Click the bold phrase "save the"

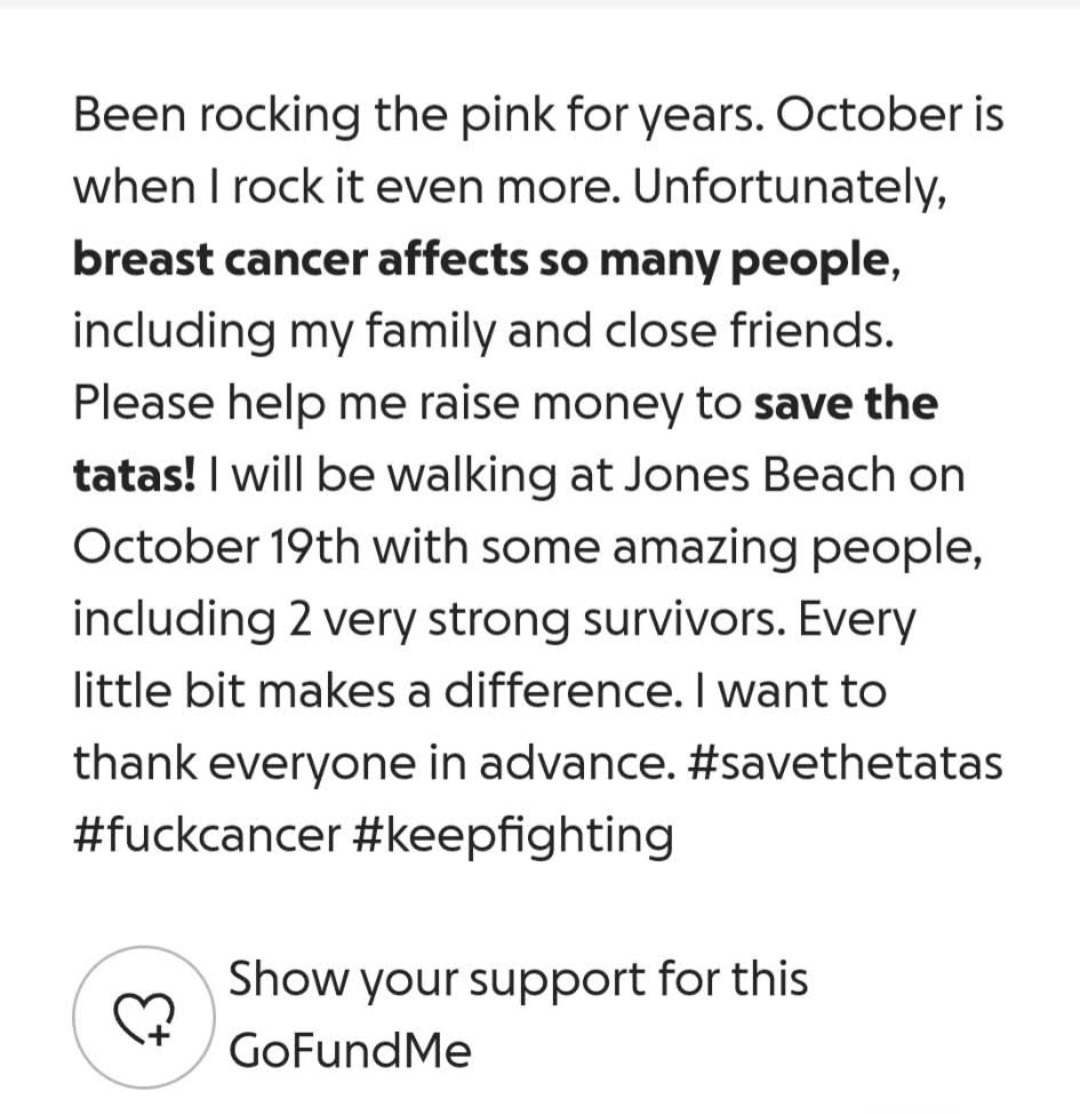(845, 405)
